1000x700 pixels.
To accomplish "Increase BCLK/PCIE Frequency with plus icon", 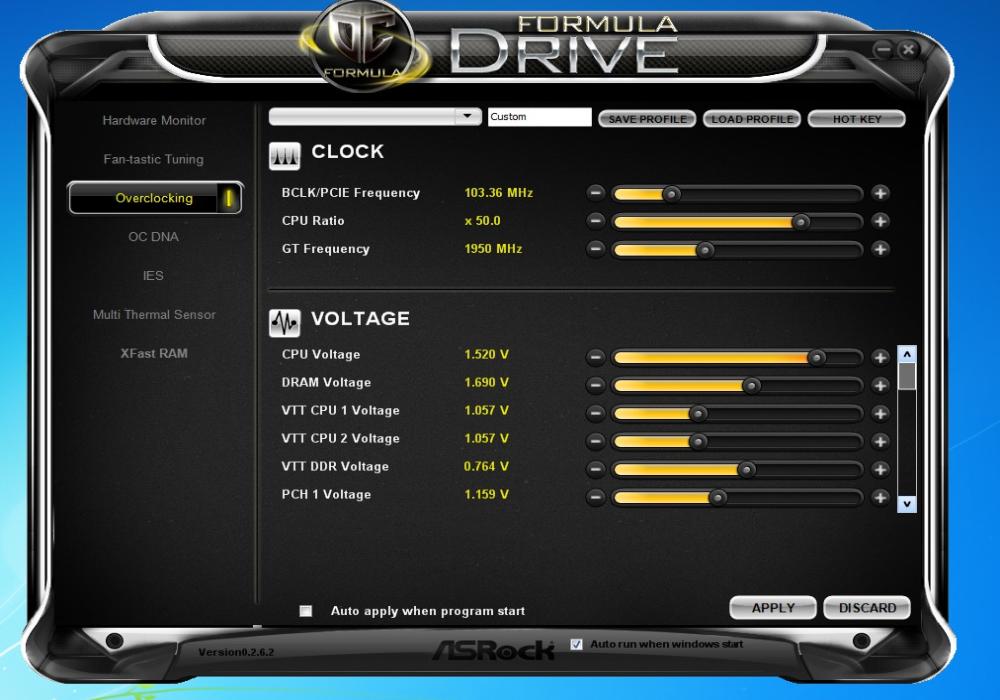I will [880, 193].
